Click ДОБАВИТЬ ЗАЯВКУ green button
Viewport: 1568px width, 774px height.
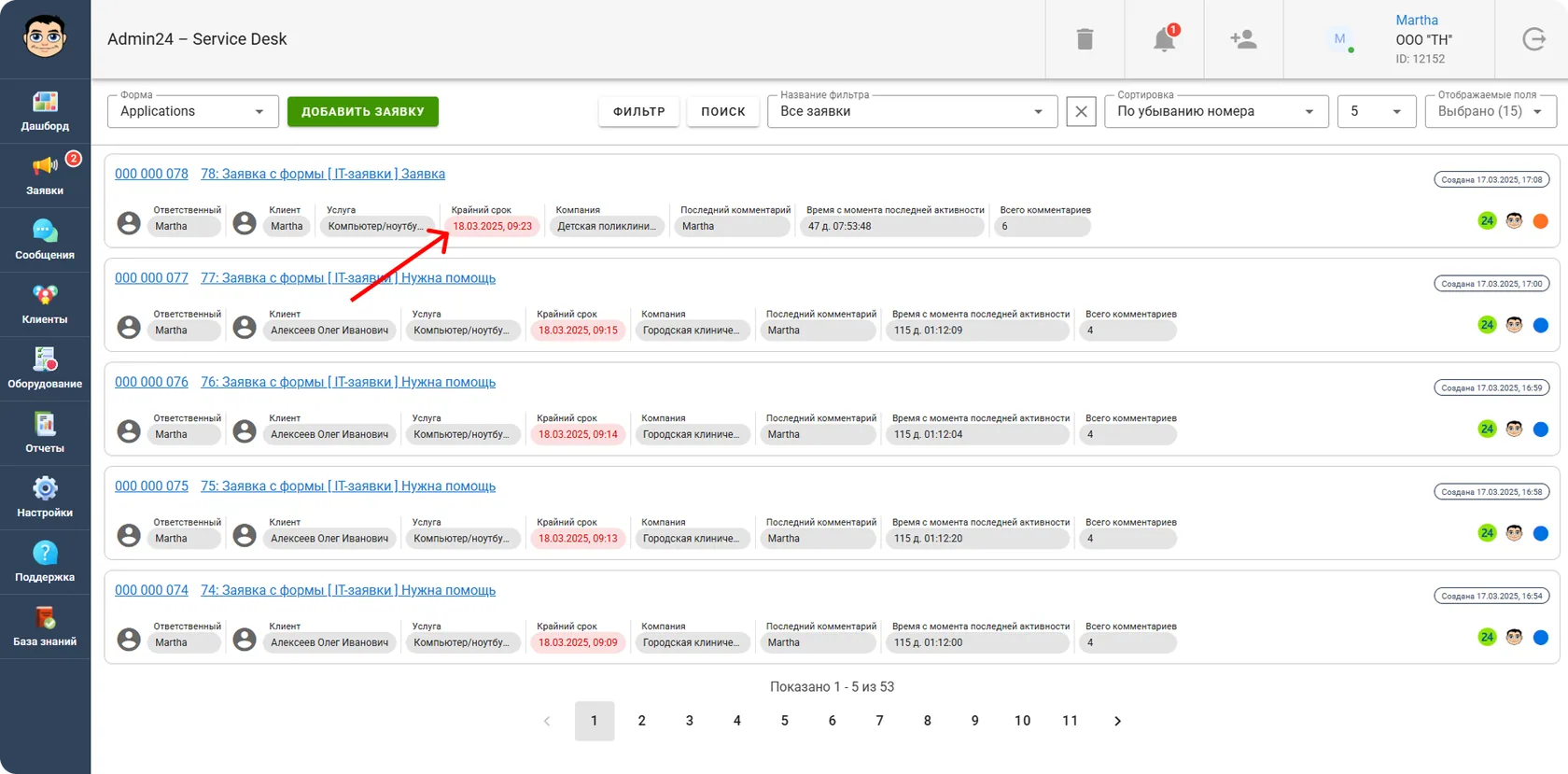click(x=363, y=111)
